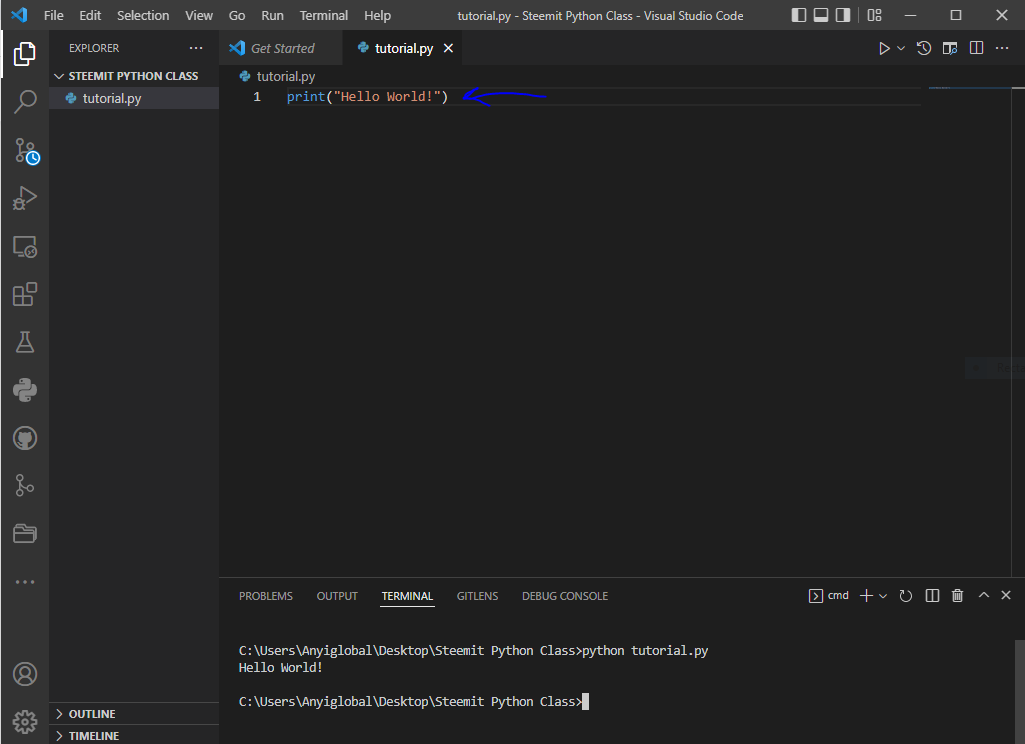Screen dimensions: 1025x744
Task: Close the tutorial.py editor tab
Action: 448,48
